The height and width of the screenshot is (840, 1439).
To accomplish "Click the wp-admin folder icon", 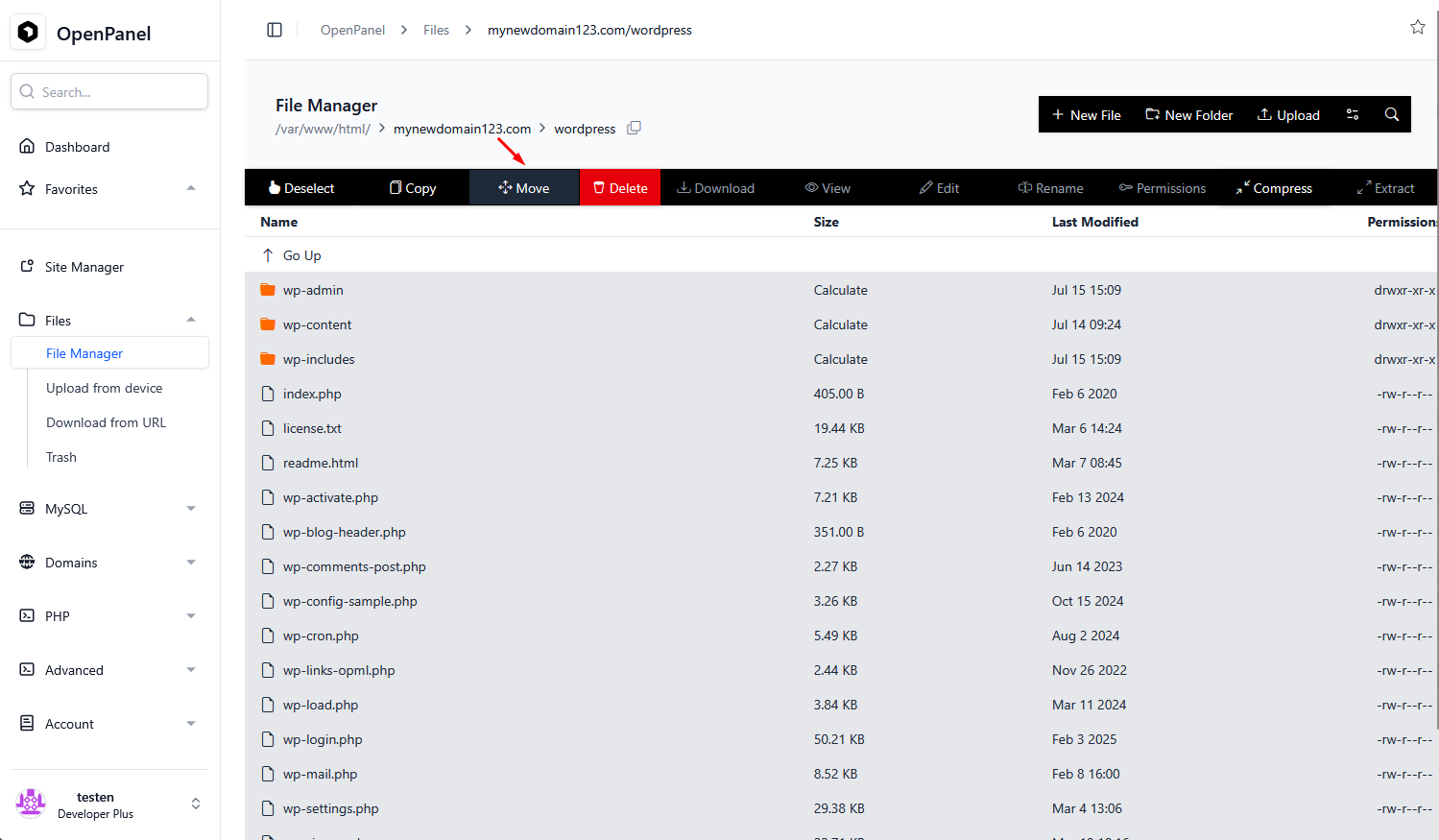I will pos(268,290).
